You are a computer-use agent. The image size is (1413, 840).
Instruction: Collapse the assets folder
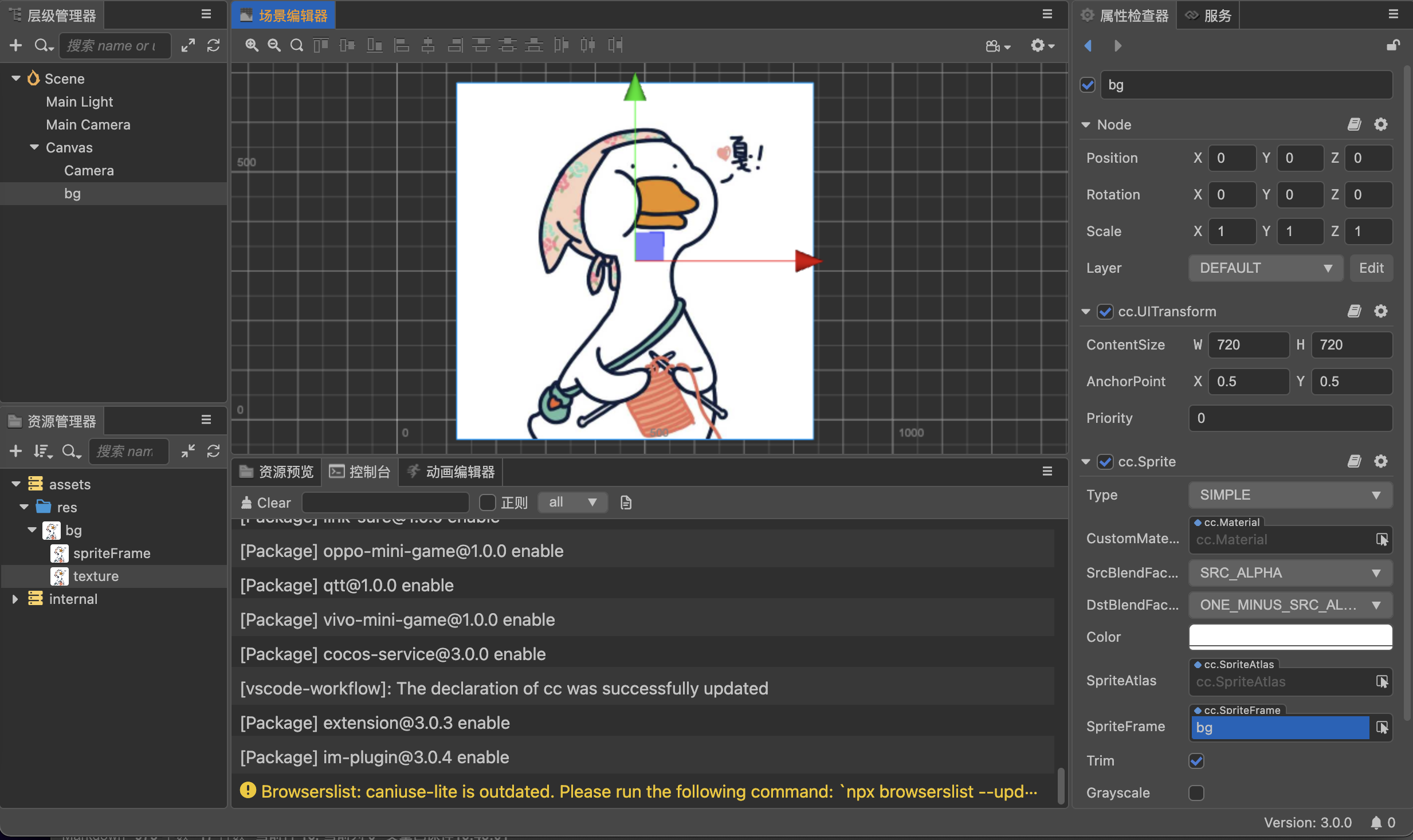pyautogui.click(x=15, y=484)
